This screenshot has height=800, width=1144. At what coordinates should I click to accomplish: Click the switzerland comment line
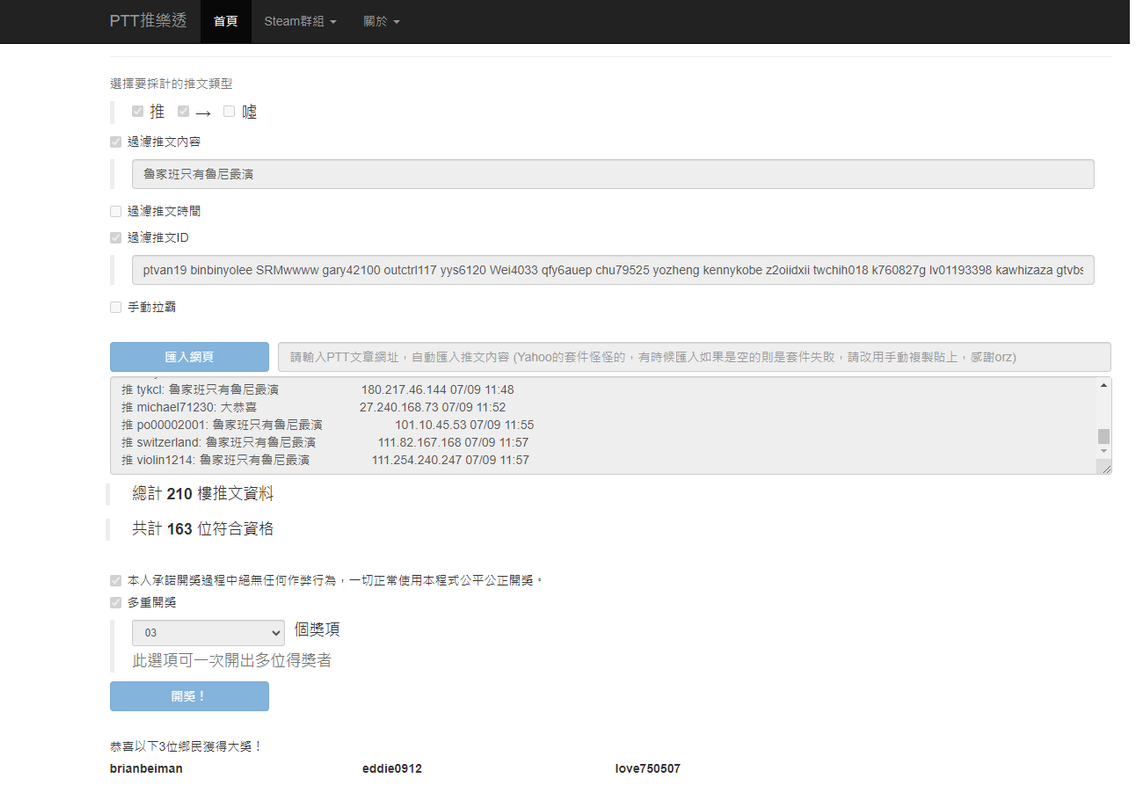(325, 443)
